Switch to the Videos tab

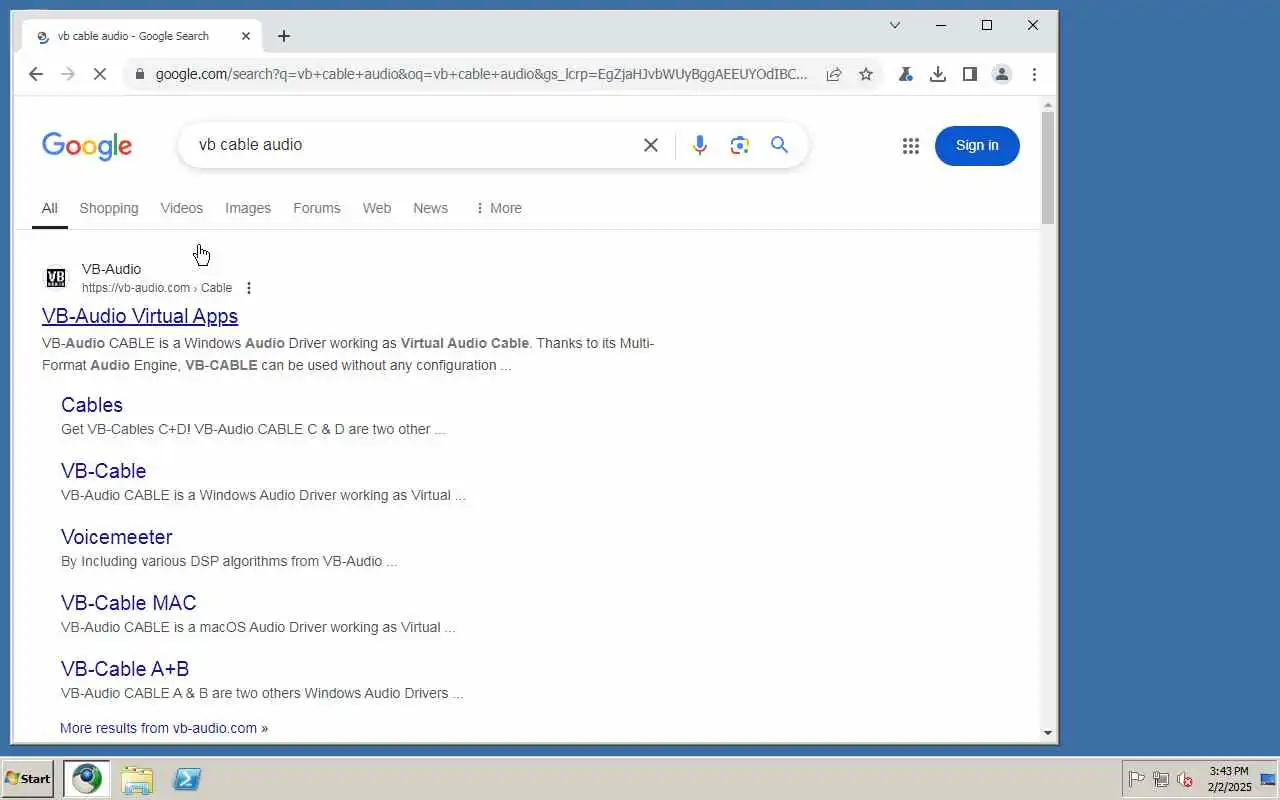coord(182,208)
